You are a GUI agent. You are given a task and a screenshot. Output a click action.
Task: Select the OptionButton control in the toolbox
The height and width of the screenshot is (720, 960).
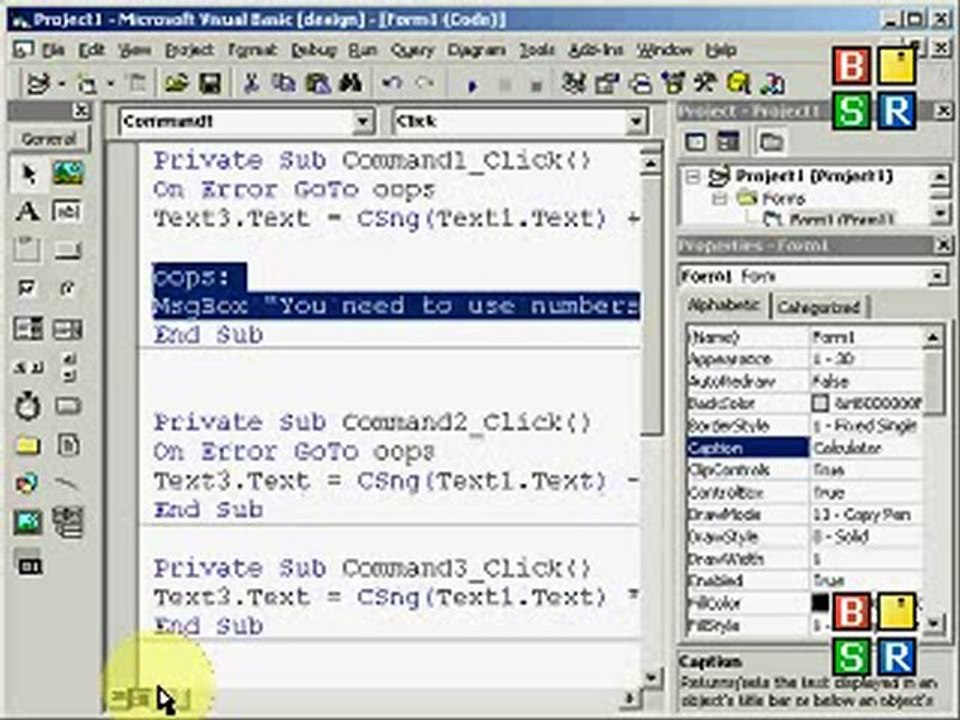coord(67,288)
